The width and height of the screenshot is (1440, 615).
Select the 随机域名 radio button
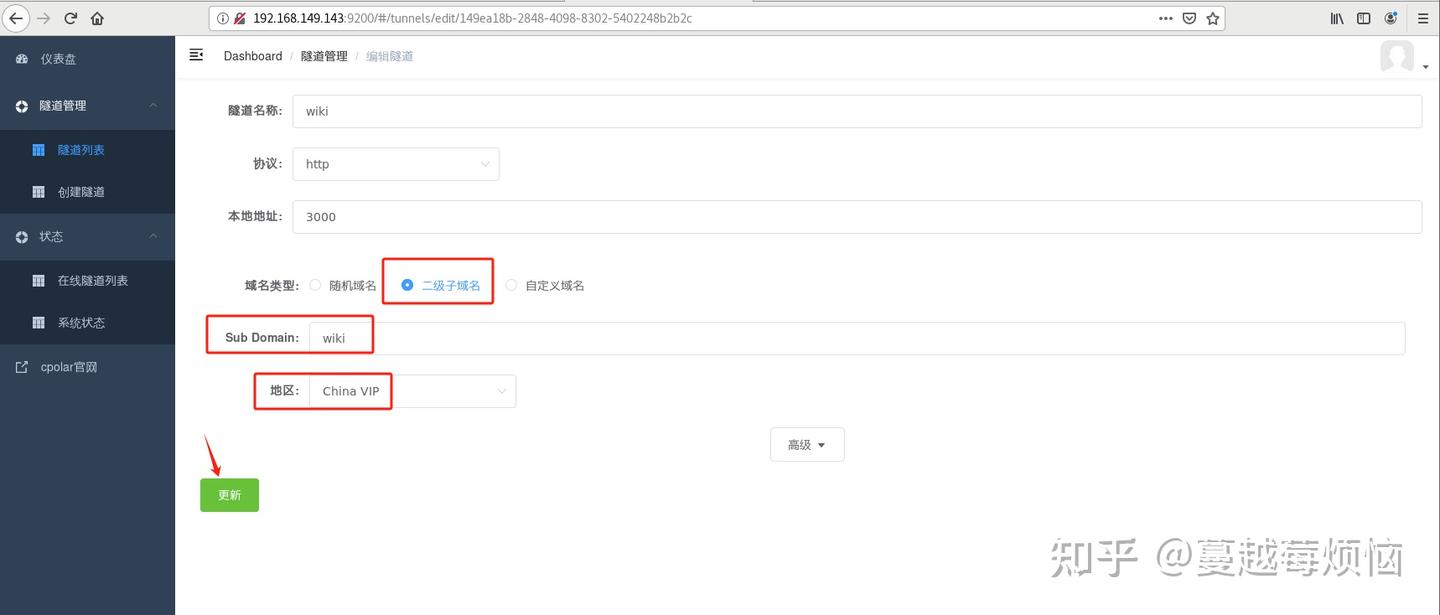coord(315,285)
